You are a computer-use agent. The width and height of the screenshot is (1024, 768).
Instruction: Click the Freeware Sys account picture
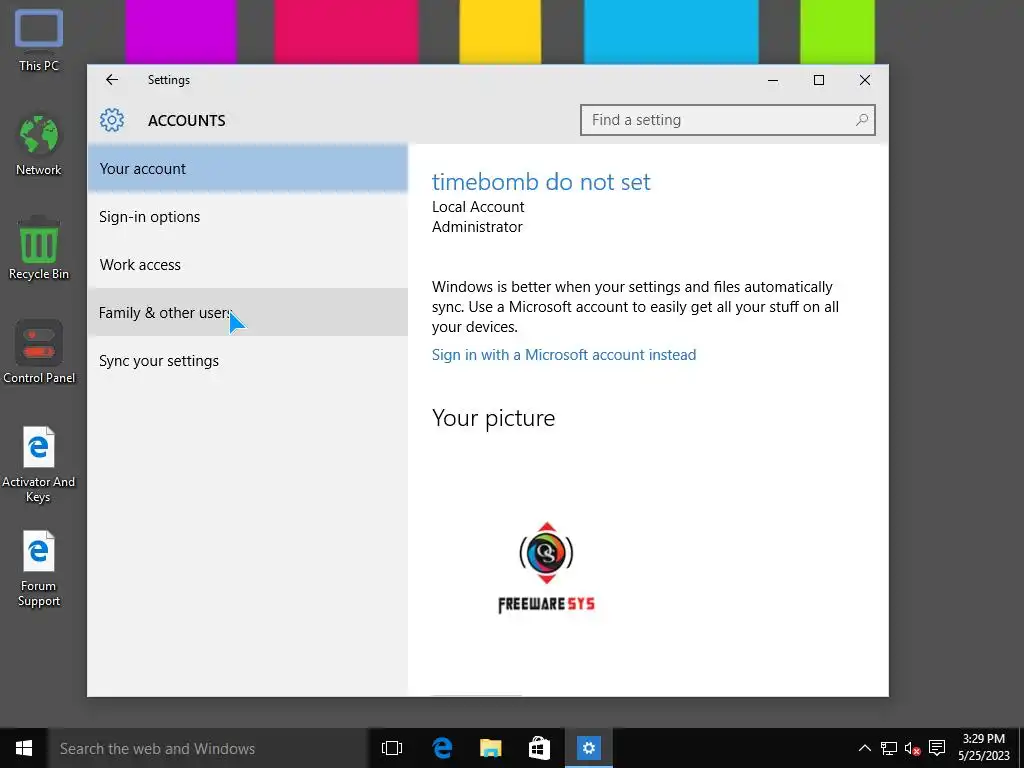(x=547, y=567)
